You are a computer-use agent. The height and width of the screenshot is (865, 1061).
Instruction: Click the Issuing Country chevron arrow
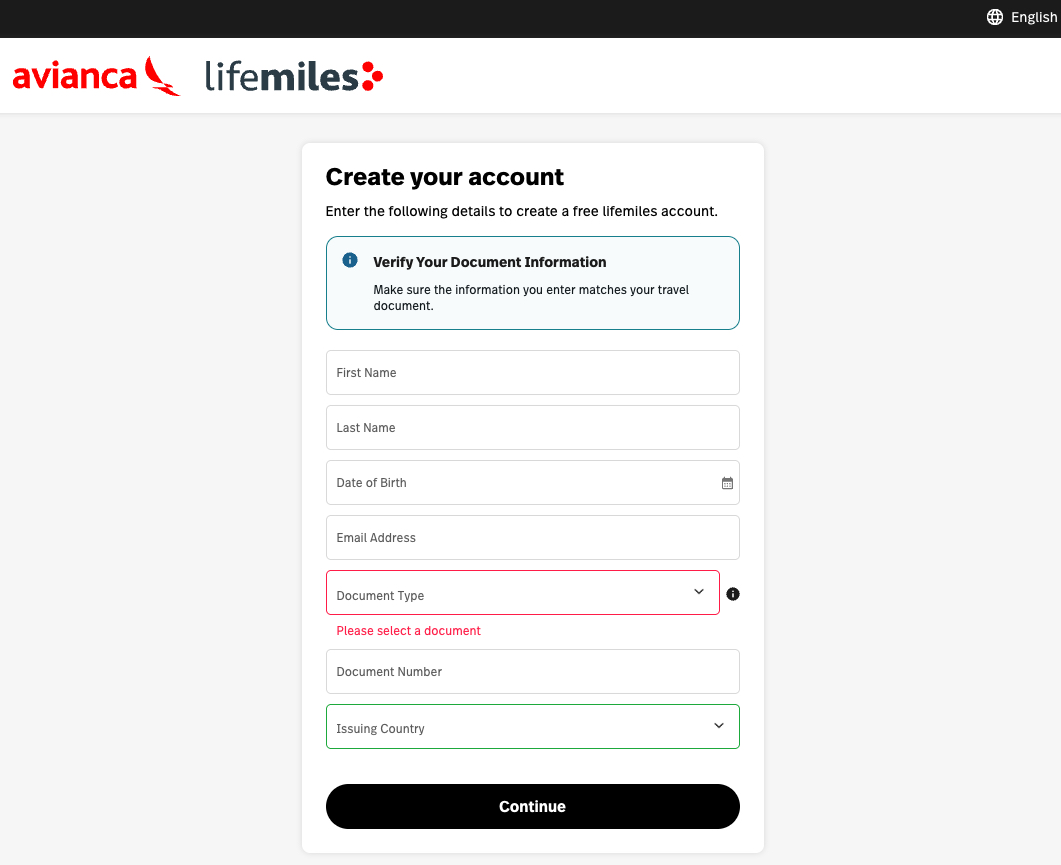click(718, 726)
